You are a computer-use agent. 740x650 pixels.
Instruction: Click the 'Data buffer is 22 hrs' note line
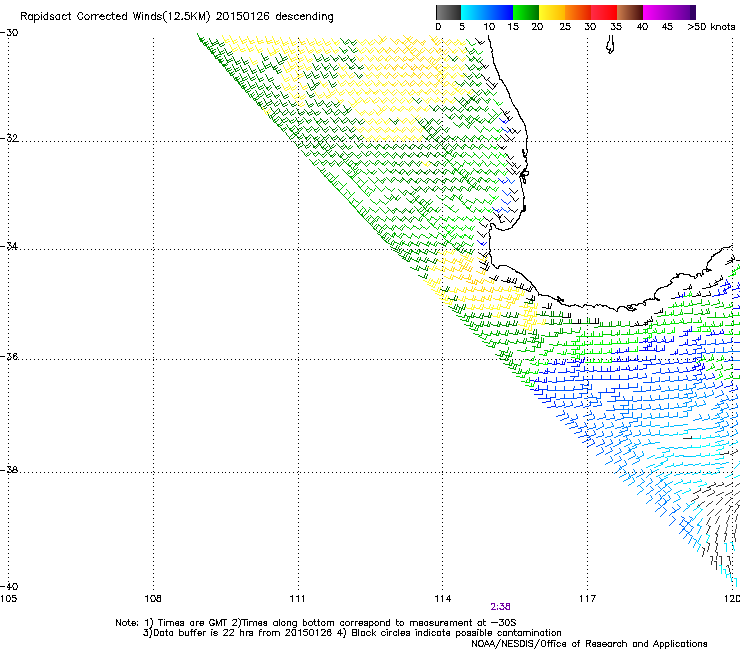coord(352,633)
